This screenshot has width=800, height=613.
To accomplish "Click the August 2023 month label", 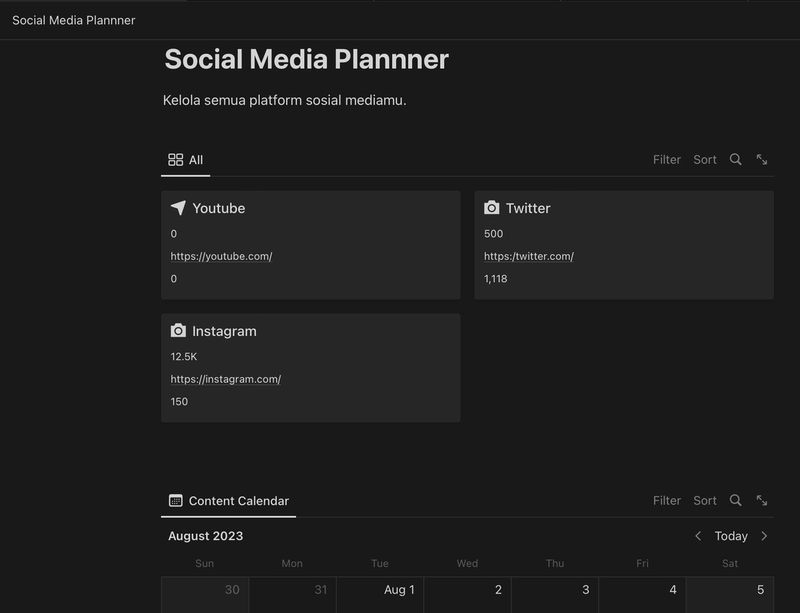I will 206,536.
